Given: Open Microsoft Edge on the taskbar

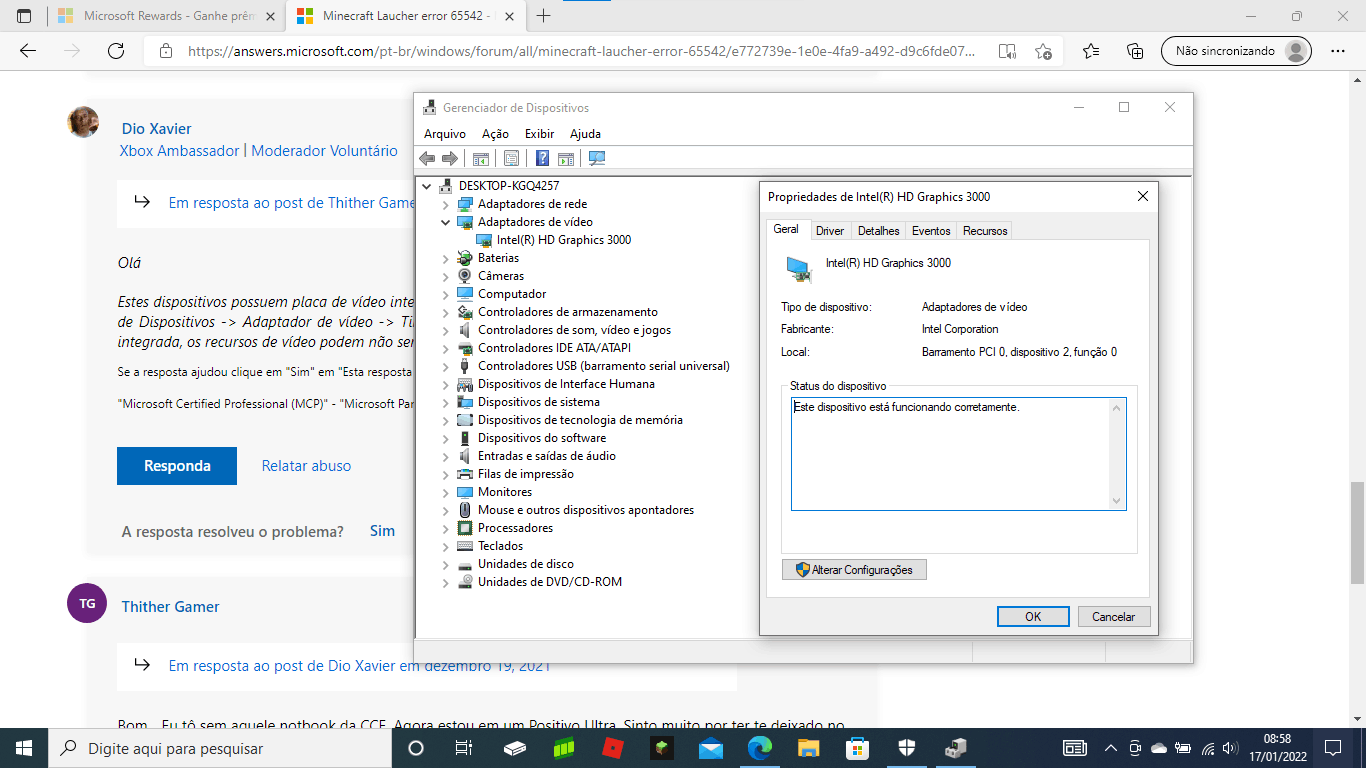Looking at the screenshot, I should point(760,748).
